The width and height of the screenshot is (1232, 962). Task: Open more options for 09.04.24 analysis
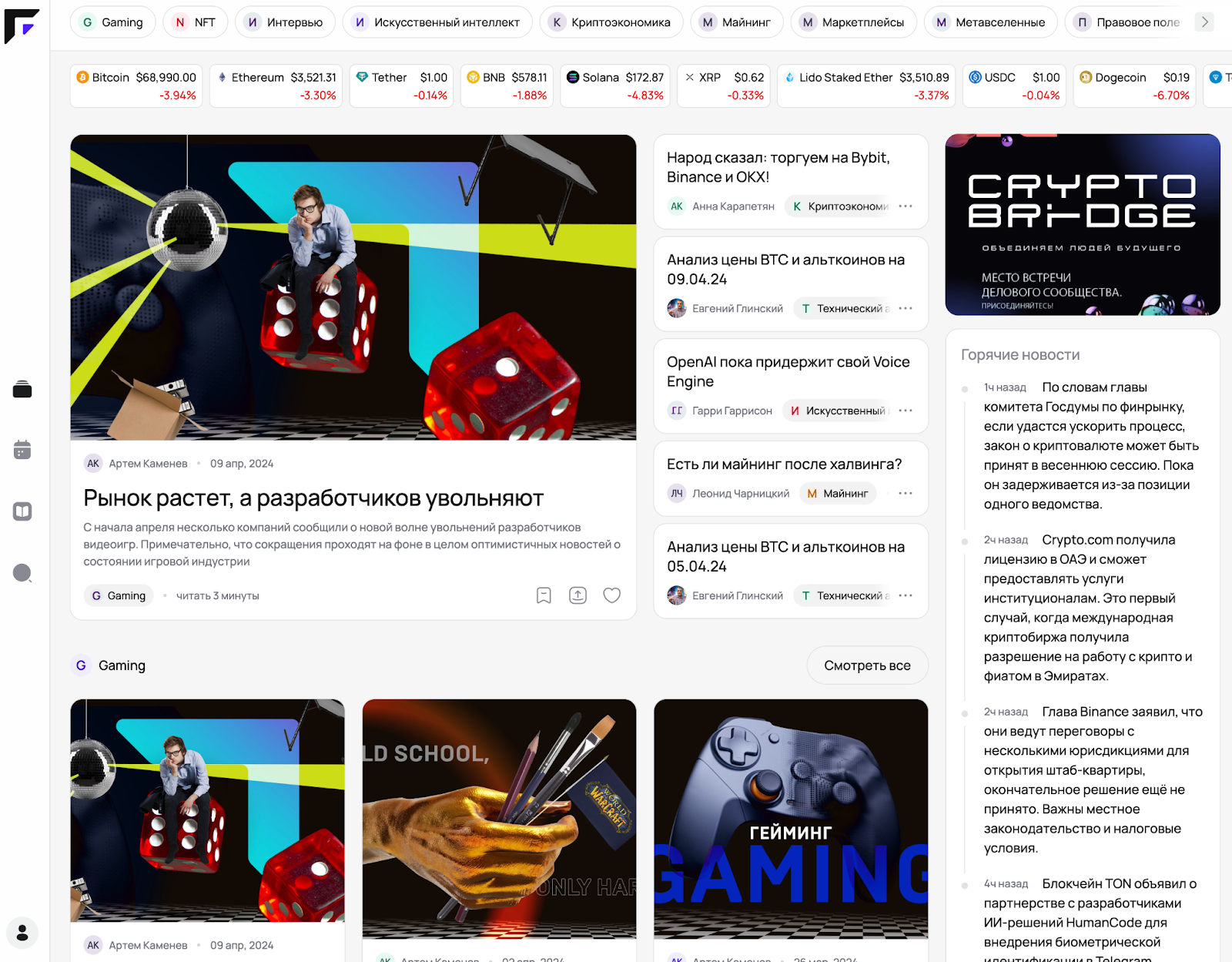(906, 309)
